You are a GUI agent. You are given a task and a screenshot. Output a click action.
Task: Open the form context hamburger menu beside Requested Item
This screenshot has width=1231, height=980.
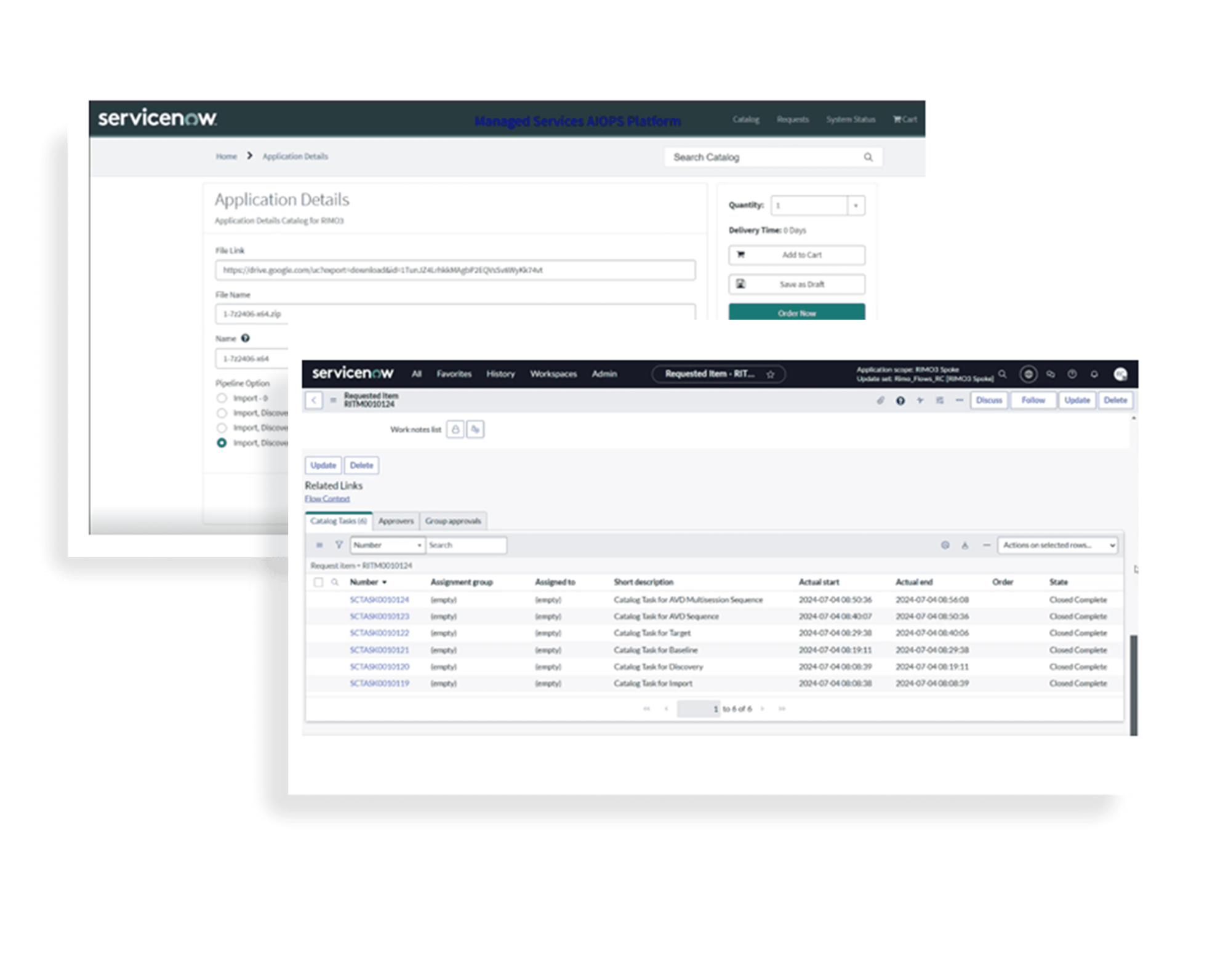[x=333, y=400]
